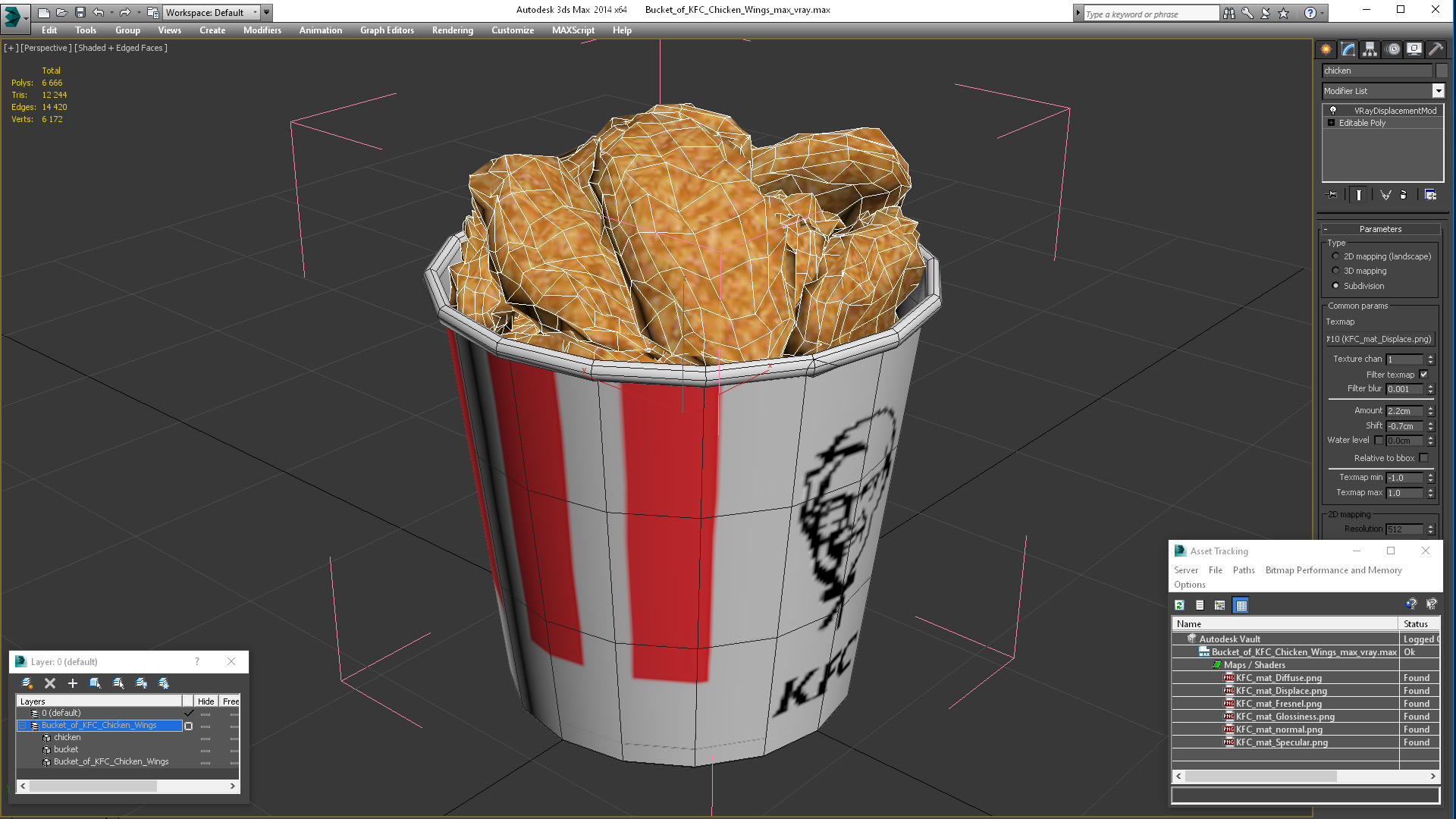Image resolution: width=1456 pixels, height=819 pixels.
Task: Open the Create command panel tab
Action: click(1326, 49)
